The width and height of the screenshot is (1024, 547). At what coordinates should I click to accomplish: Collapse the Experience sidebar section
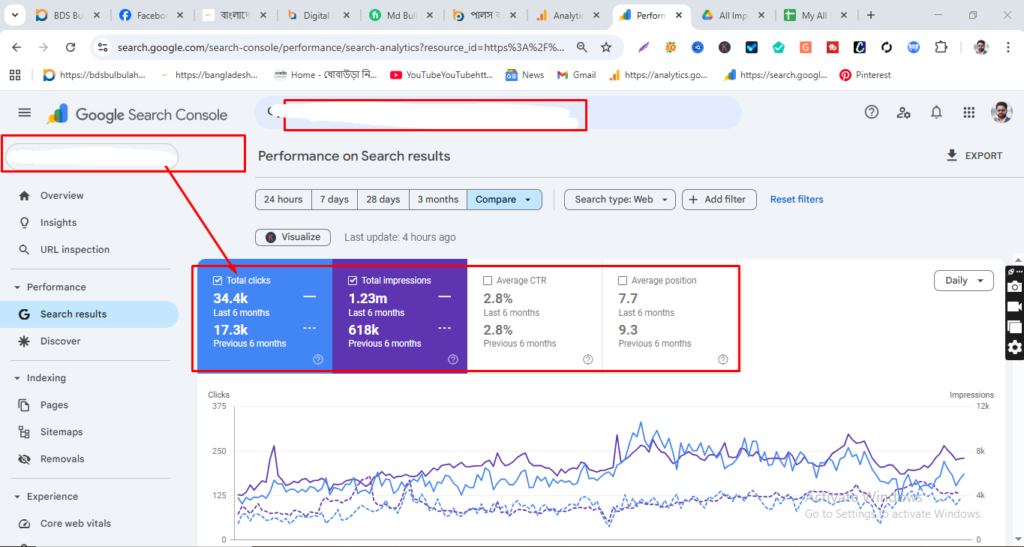tap(17, 497)
